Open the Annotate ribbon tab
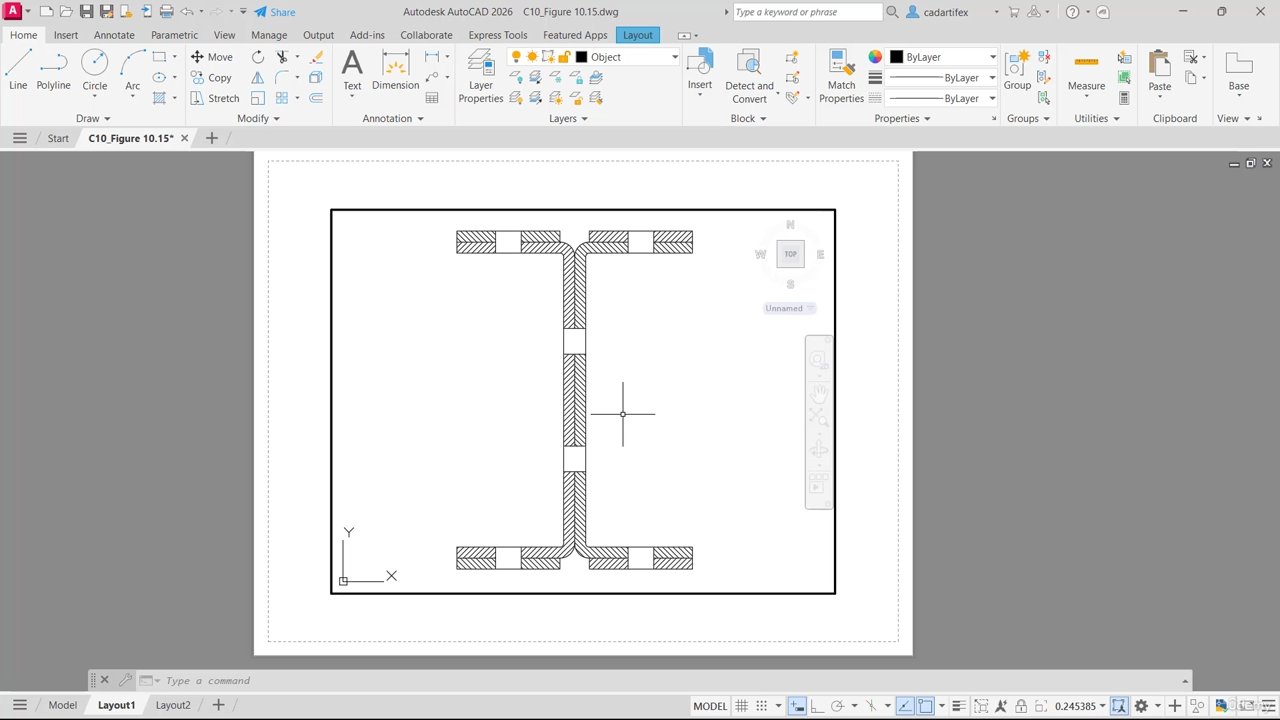 point(114,35)
